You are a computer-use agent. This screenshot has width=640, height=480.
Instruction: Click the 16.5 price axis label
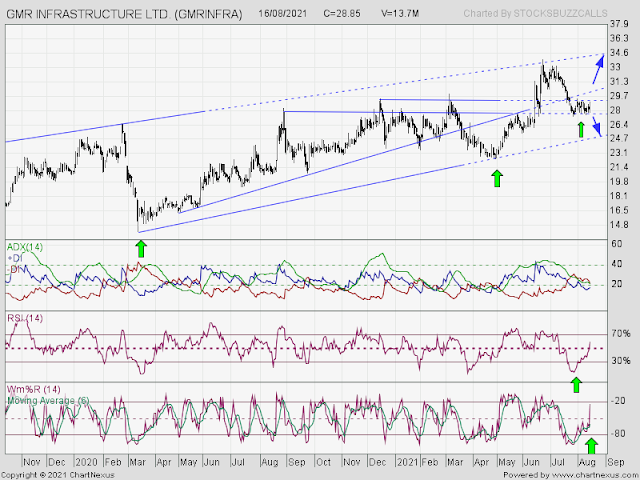[x=619, y=211]
